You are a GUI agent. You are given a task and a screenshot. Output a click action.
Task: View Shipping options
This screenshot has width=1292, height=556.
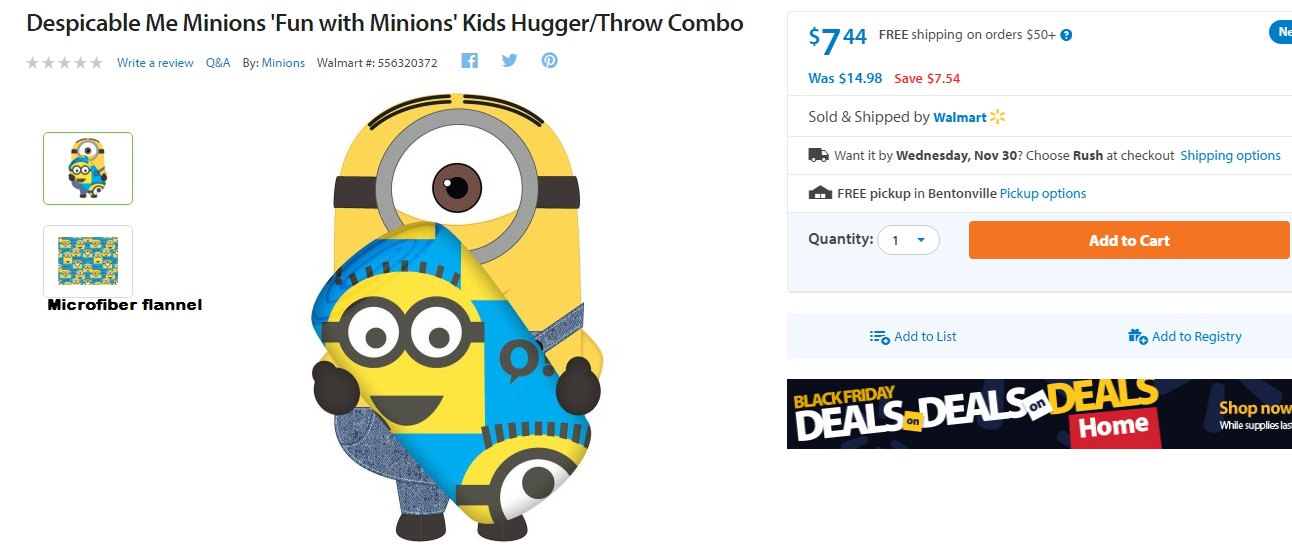1230,155
